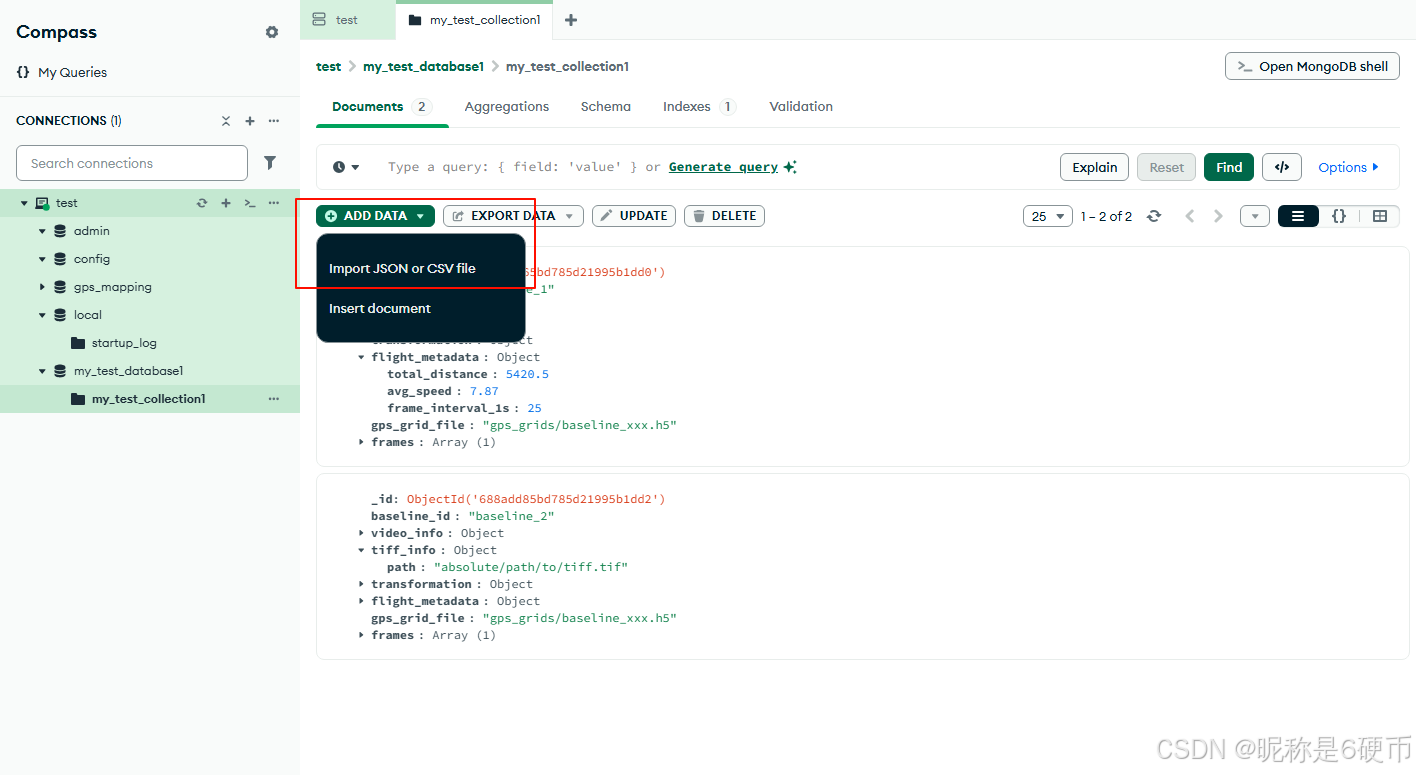Open shell icon on test connection row
This screenshot has width=1416, height=775.
(x=250, y=203)
